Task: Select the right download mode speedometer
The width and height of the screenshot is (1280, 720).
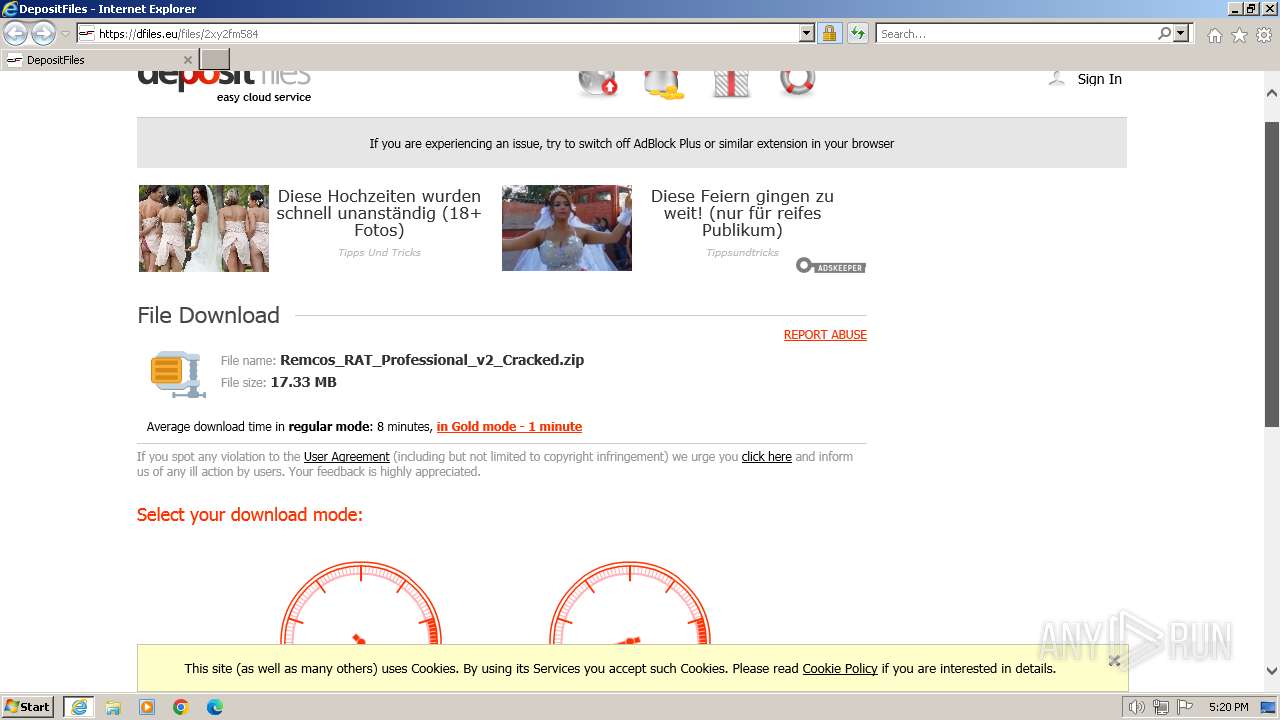Action: point(630,603)
